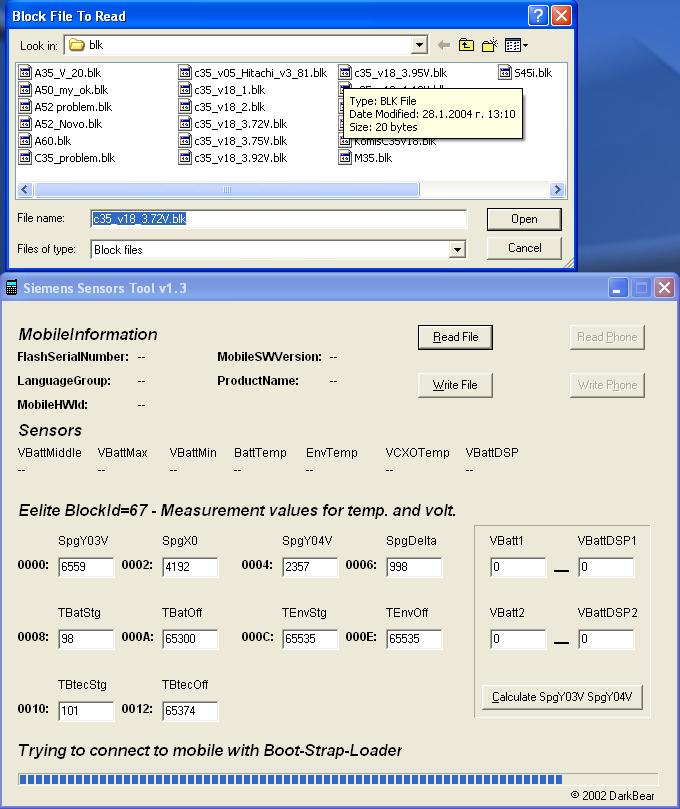Expand the Files of type dropdown
The height and width of the screenshot is (809, 680).
click(457, 250)
